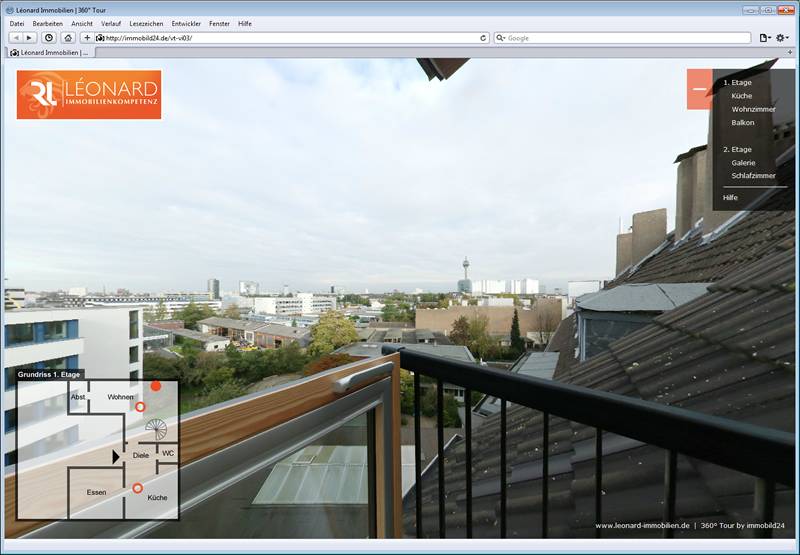Go to the browser home page
Viewport: 800px width, 555px height.
[x=68, y=38]
